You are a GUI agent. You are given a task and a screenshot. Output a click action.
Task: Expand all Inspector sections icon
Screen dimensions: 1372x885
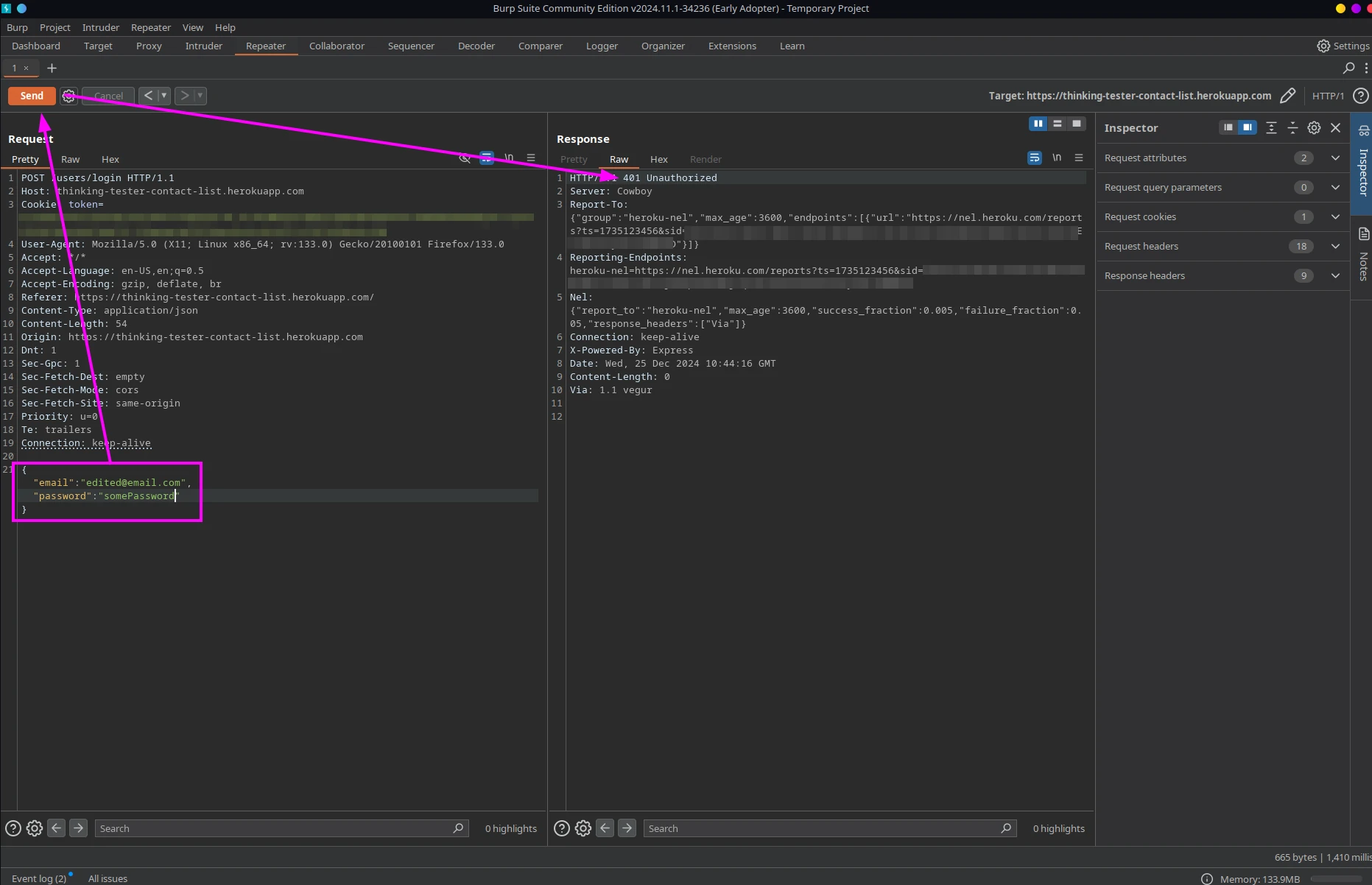1271,128
